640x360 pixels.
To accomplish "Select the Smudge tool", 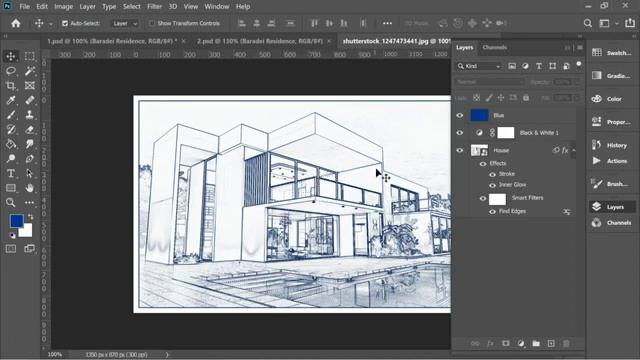I will 29,144.
